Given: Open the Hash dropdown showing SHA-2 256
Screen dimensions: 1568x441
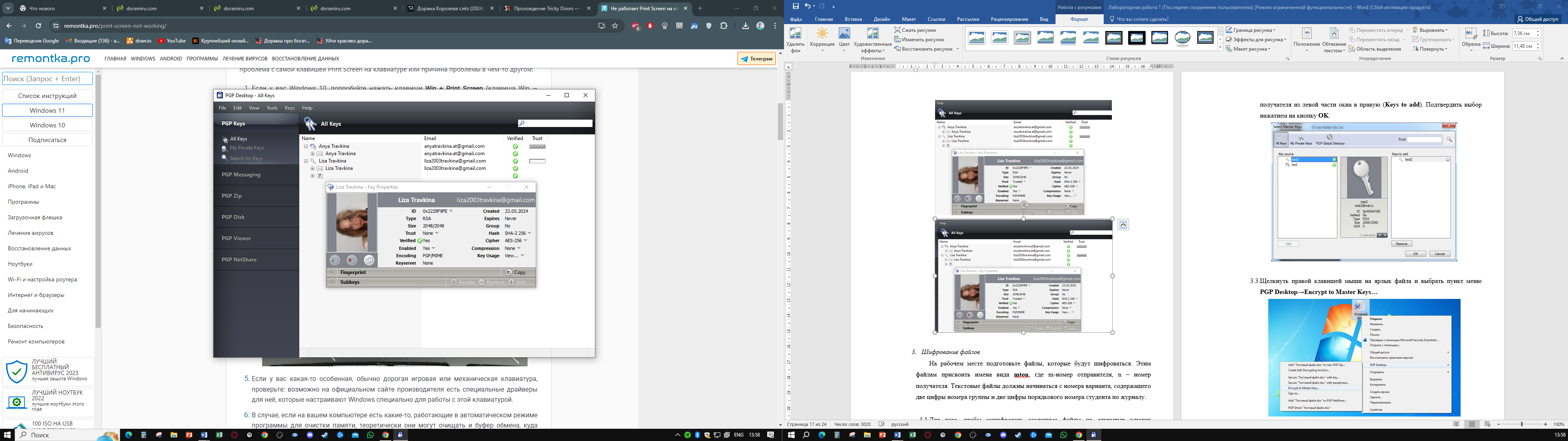Looking at the screenshot, I should [x=518, y=233].
